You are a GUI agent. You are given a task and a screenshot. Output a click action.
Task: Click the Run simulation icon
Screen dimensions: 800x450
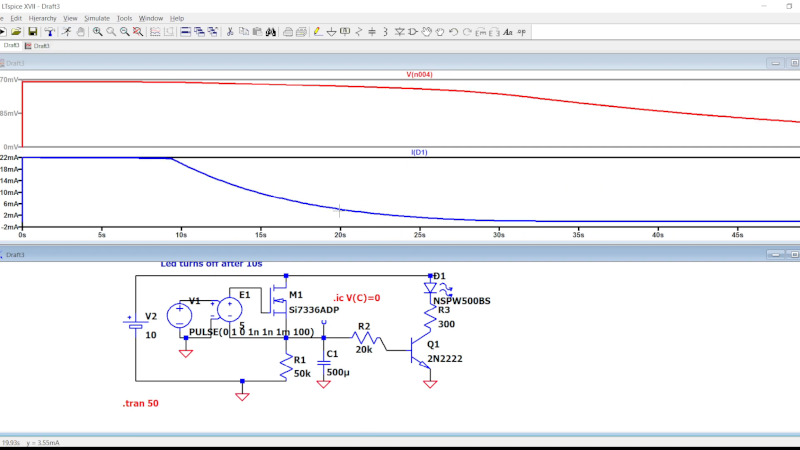(x=66, y=32)
